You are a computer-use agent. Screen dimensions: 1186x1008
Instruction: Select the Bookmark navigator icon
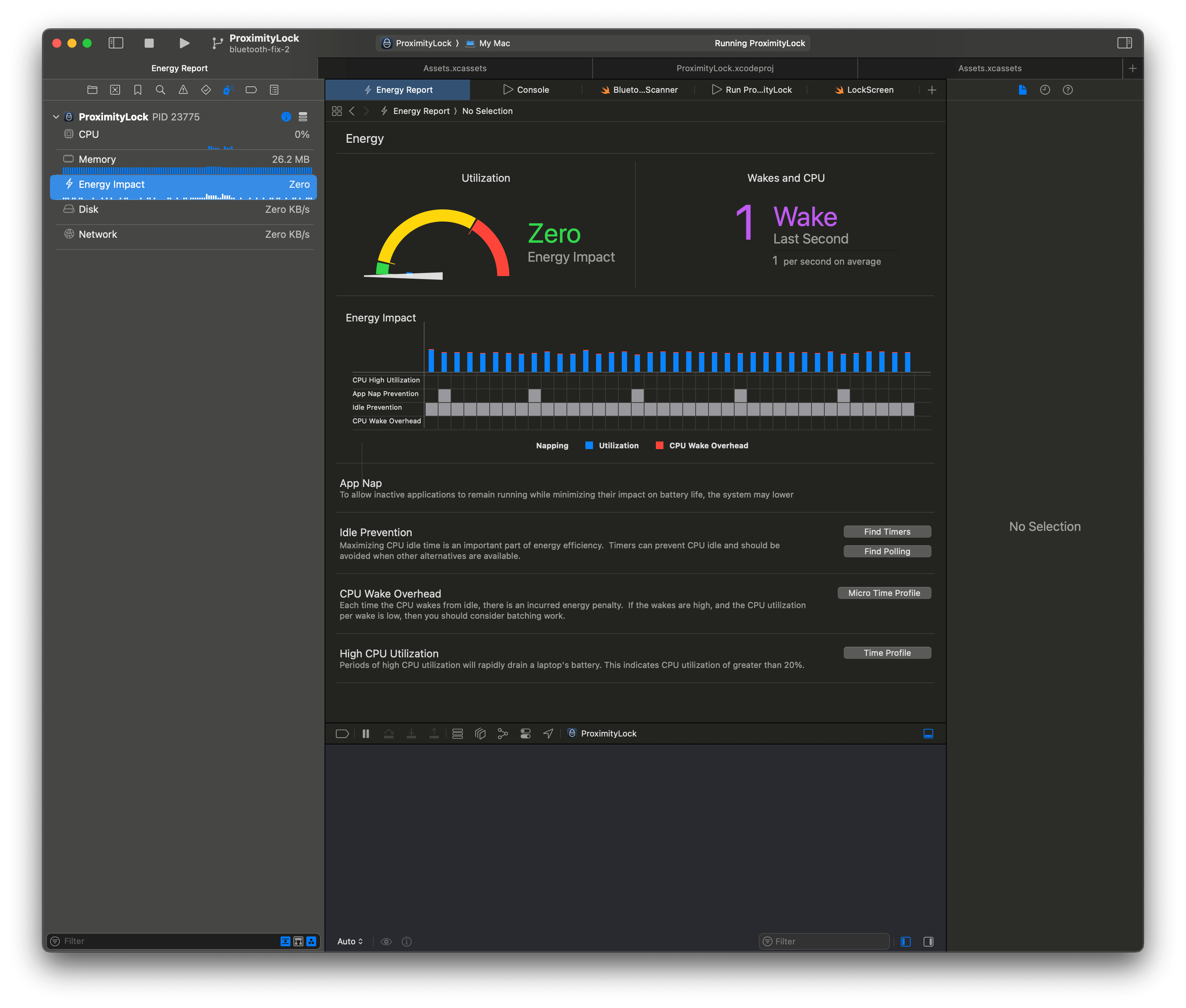click(137, 90)
